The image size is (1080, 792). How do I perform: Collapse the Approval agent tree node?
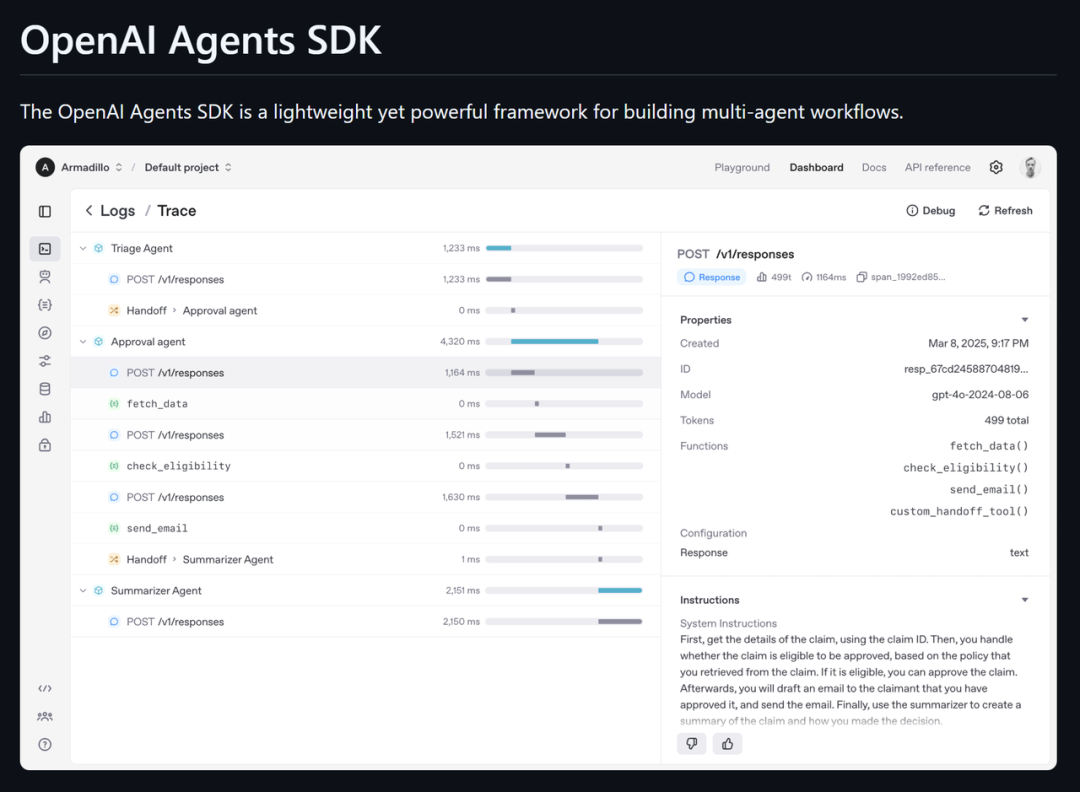(x=83, y=342)
